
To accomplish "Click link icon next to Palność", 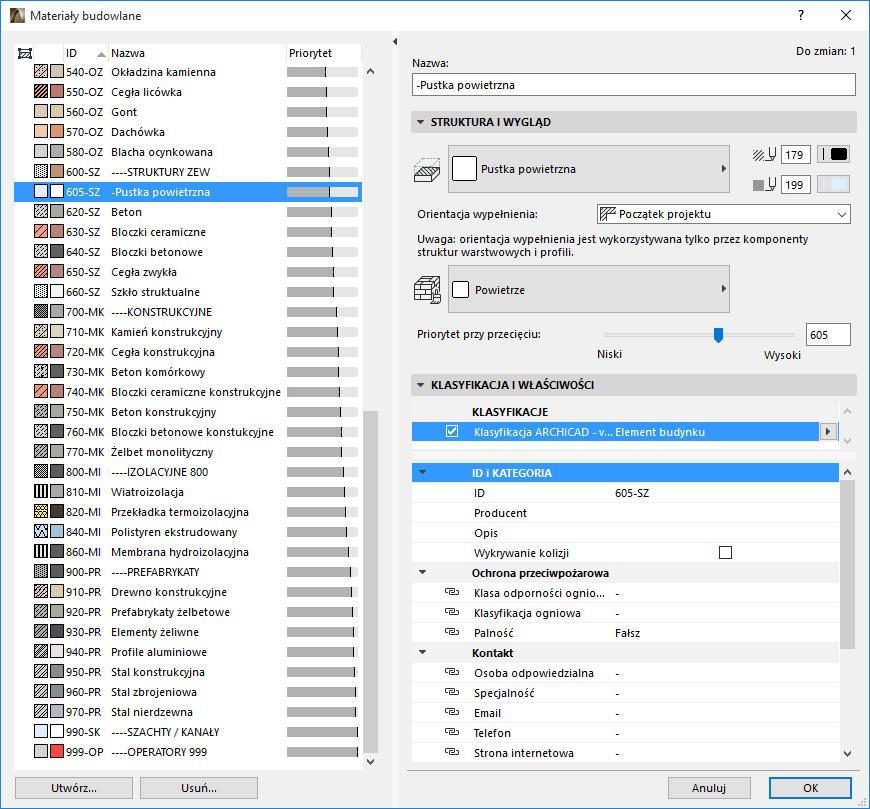I will pyautogui.click(x=452, y=632).
